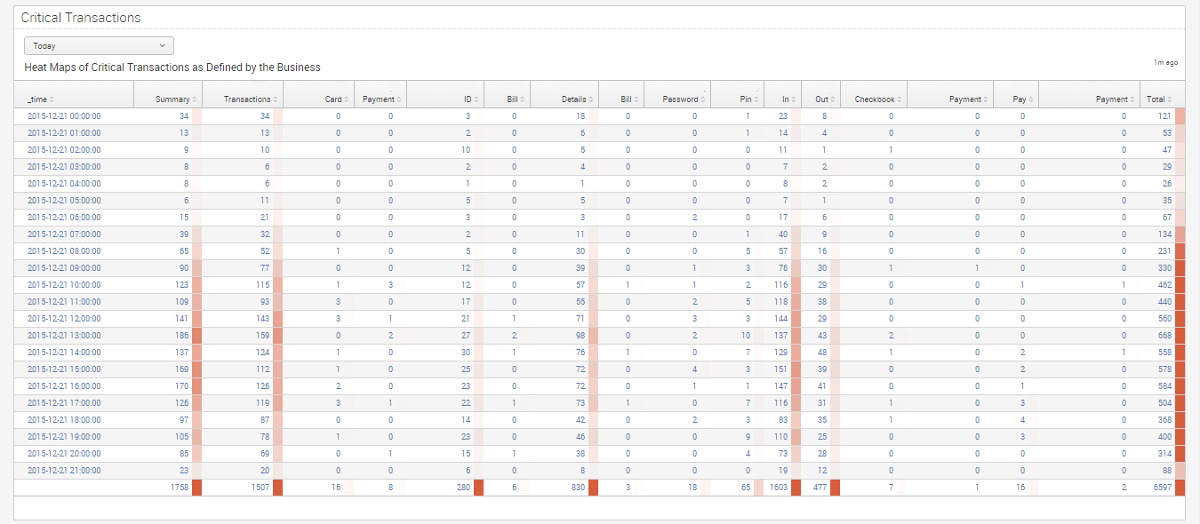1200x524 pixels.
Task: Click sort icon beside Details header
Action: (592, 100)
